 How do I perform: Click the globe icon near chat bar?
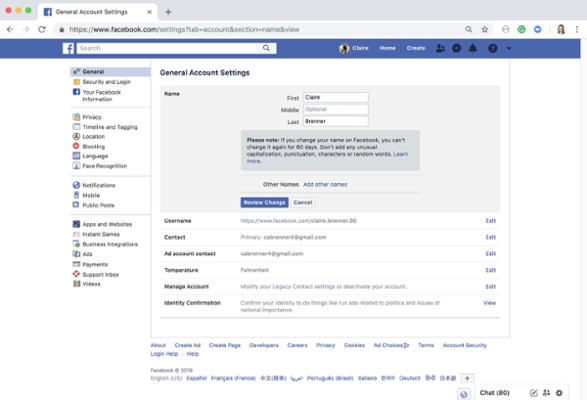tap(464, 394)
